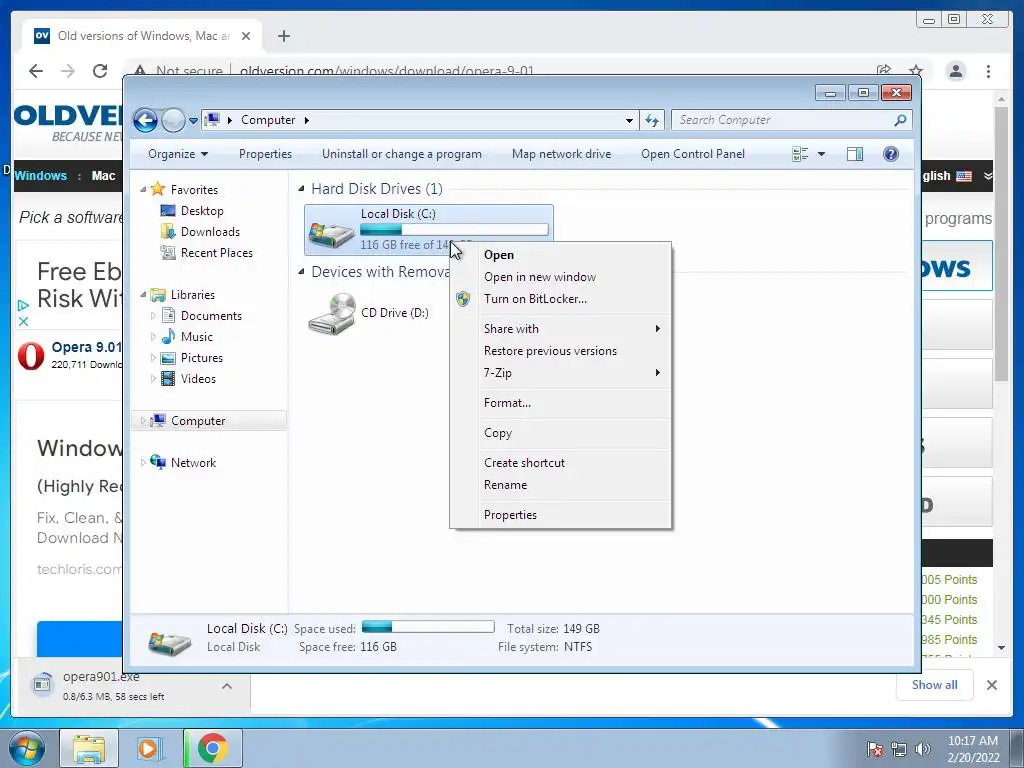This screenshot has height=768, width=1024.
Task: Click Open Control Panel
Action: [693, 154]
